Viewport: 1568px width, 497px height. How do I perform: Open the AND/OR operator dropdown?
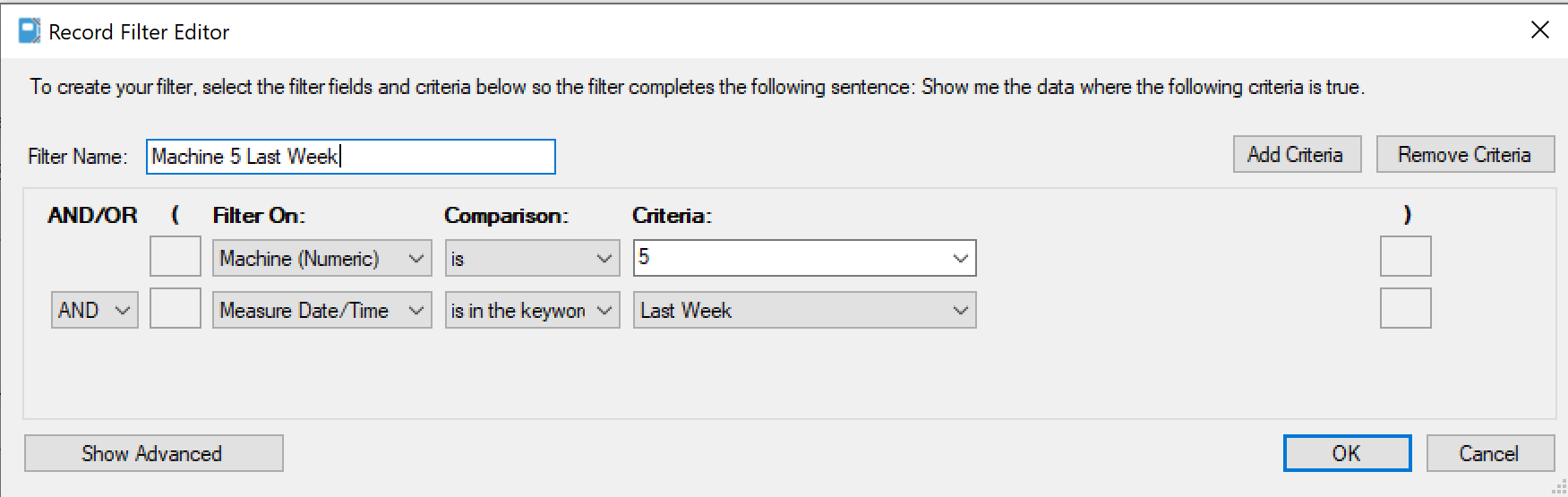pyautogui.click(x=95, y=311)
